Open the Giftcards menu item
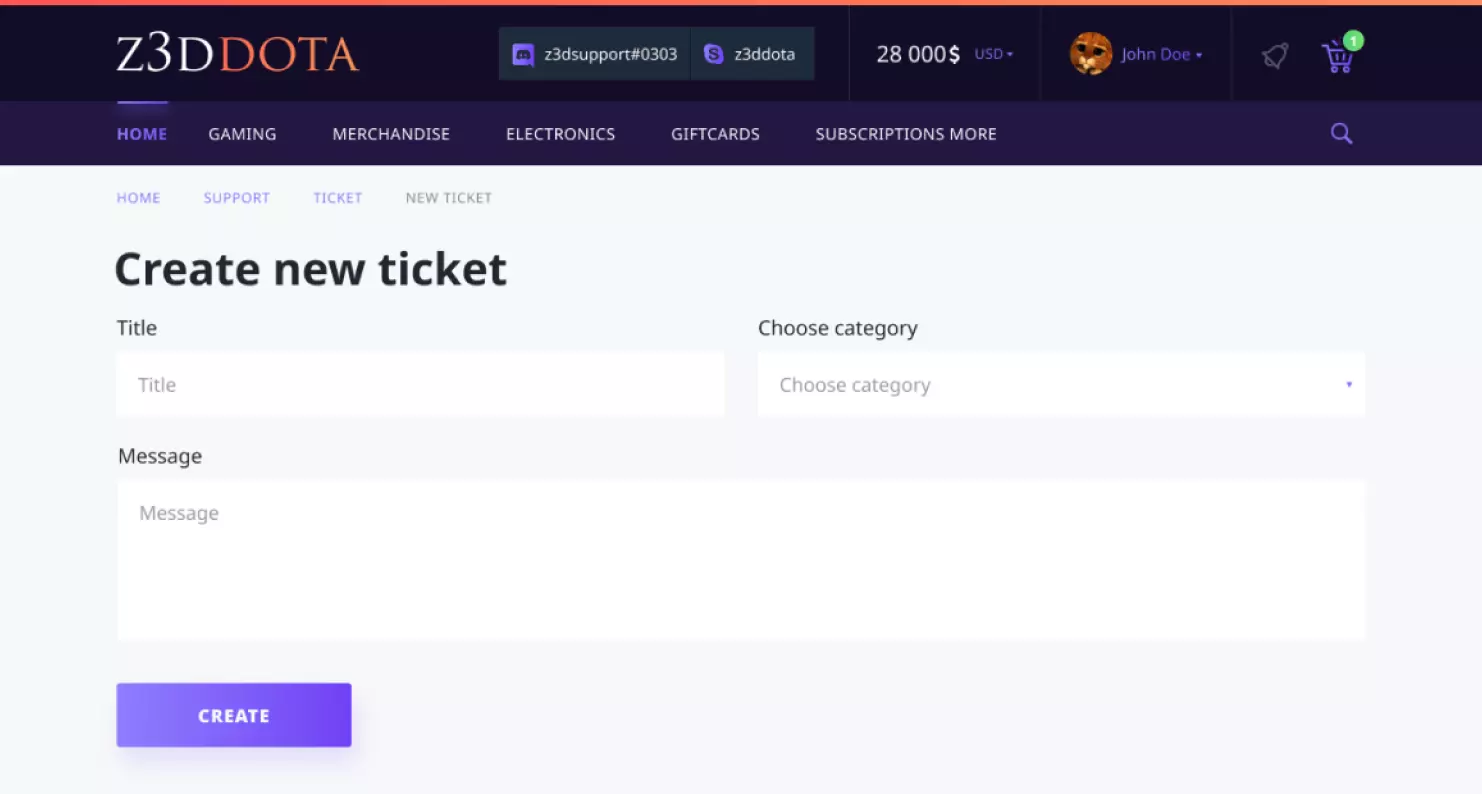Screen dimensions: 1482x794 coord(715,134)
